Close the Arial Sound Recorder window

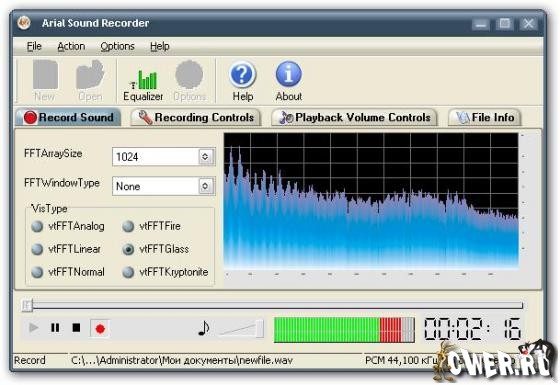coord(528,24)
